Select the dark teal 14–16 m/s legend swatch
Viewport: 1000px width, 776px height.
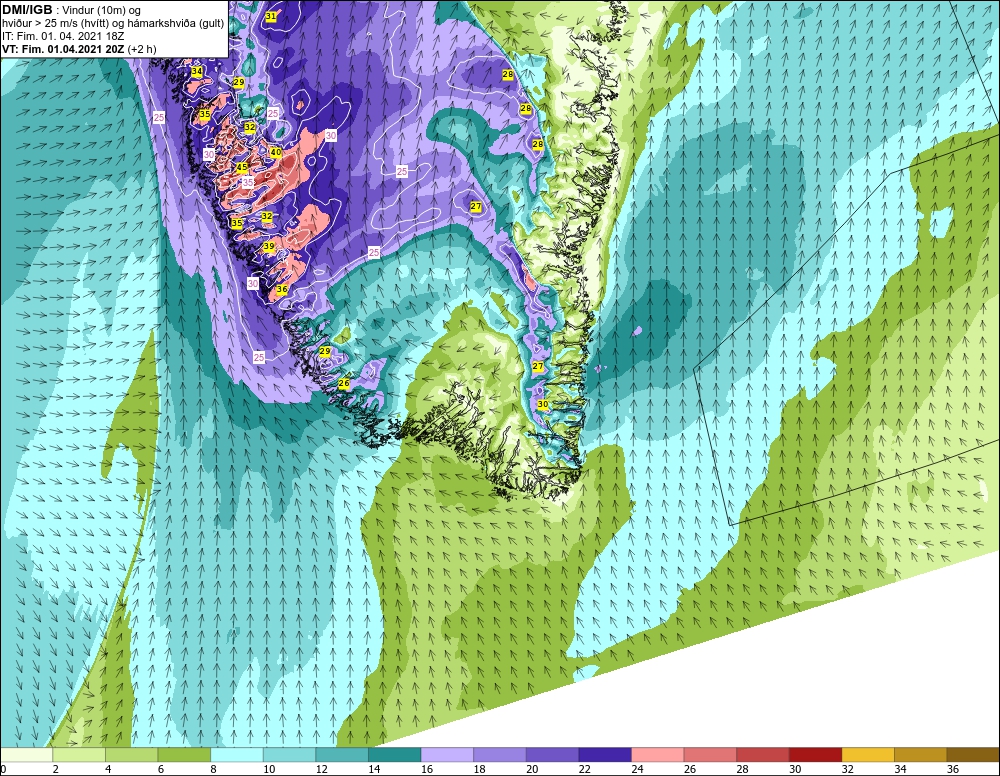click(395, 755)
